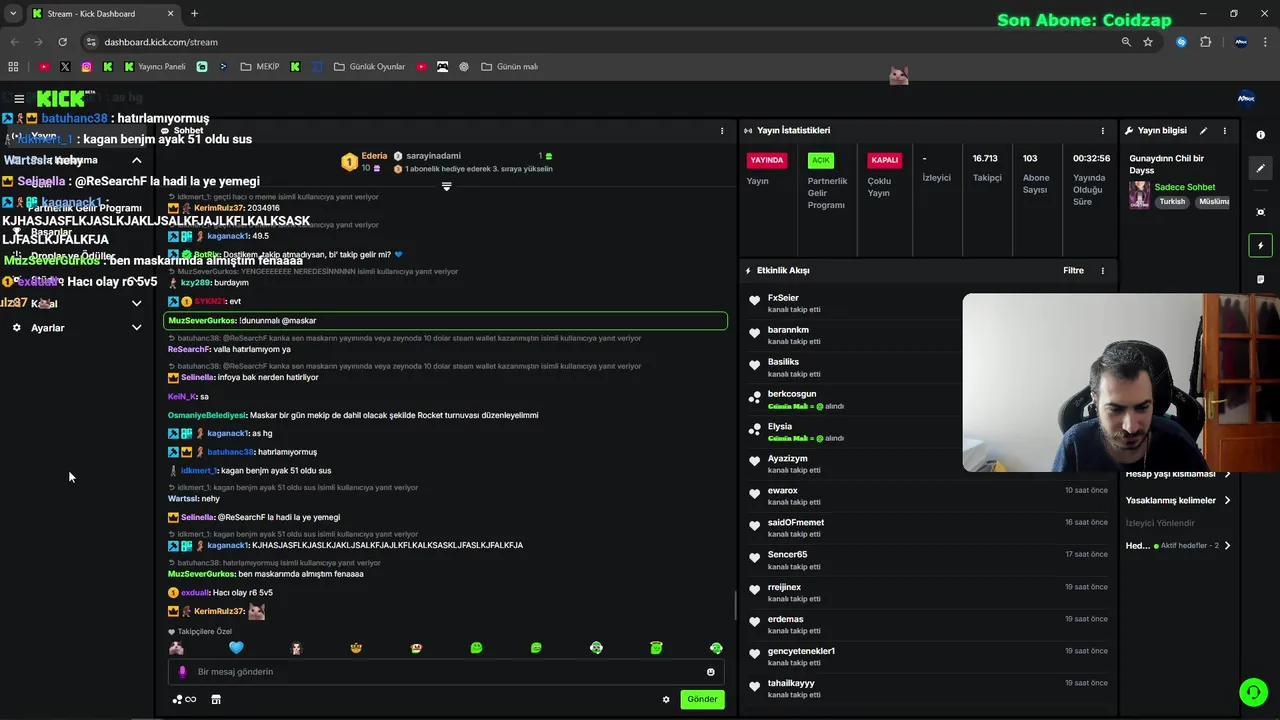The image size is (1280, 720).
Task: Toggle the KAPALI multi-stream status badge
Action: pos(885,160)
